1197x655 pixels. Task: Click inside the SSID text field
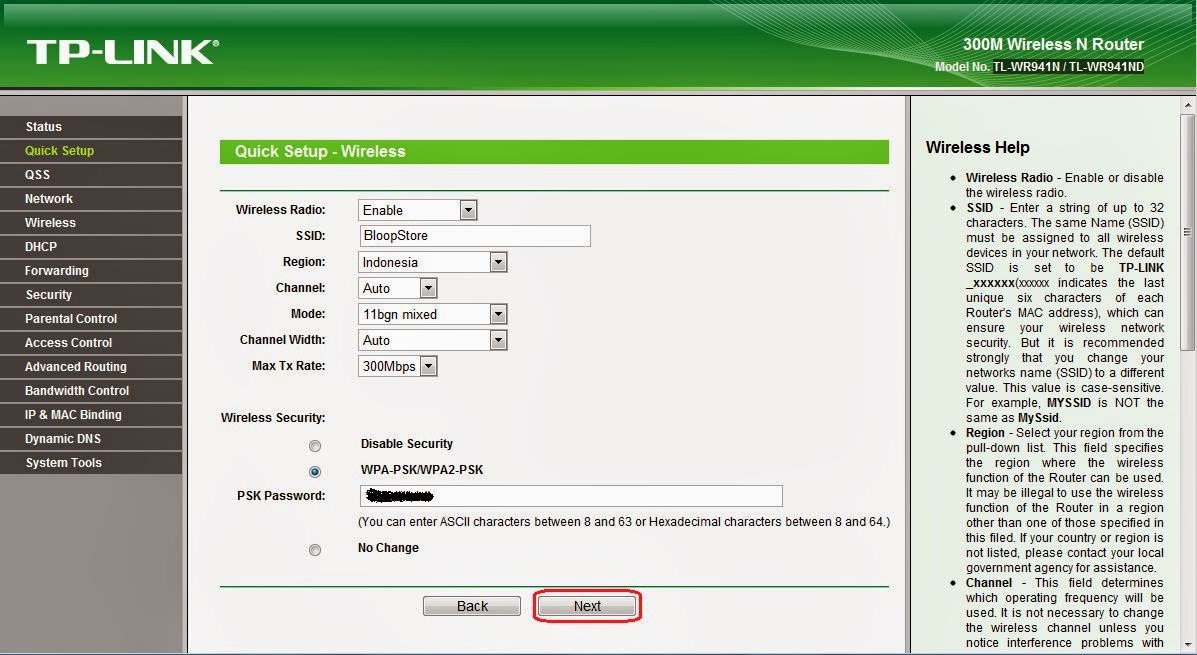coord(474,235)
